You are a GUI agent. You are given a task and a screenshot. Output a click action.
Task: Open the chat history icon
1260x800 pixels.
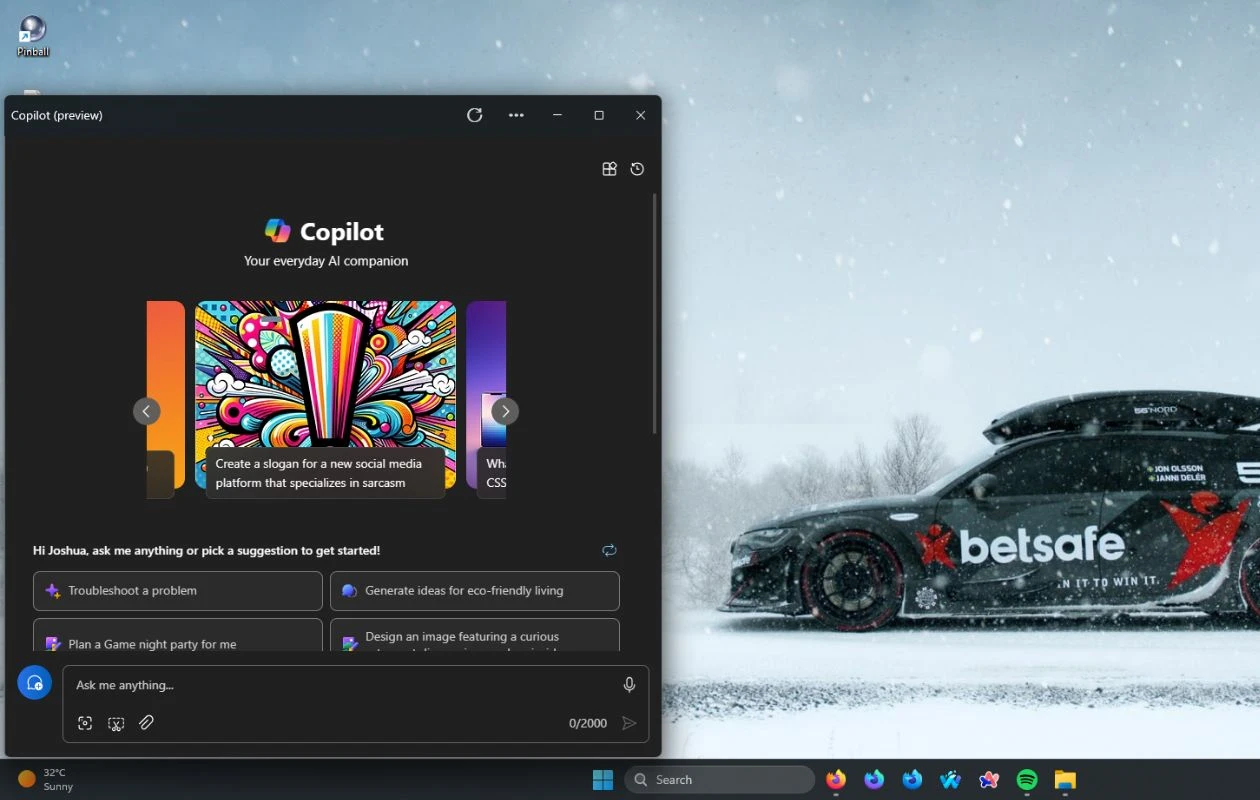(x=637, y=169)
